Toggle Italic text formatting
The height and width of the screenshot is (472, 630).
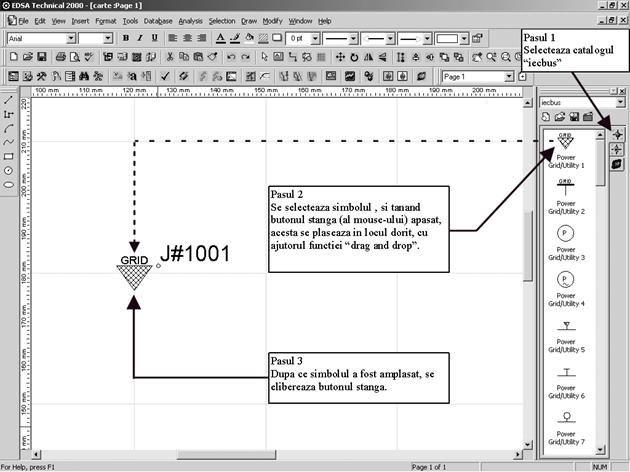[139, 39]
